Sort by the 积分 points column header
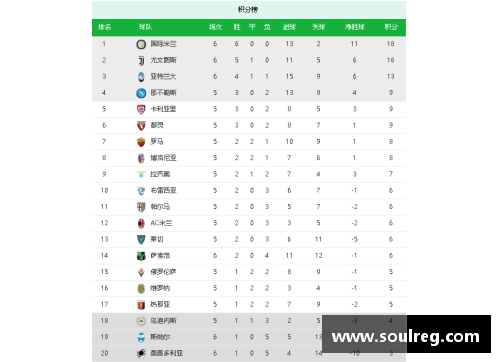 pyautogui.click(x=391, y=27)
